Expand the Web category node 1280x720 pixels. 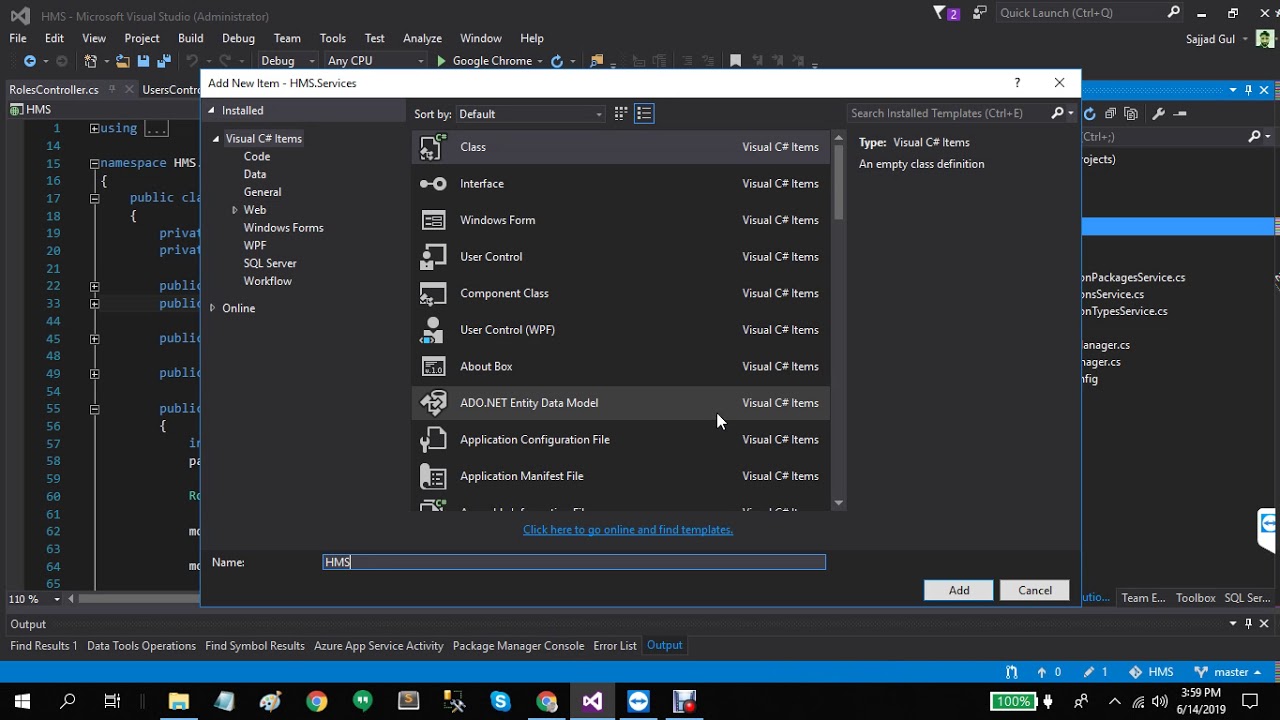234,210
